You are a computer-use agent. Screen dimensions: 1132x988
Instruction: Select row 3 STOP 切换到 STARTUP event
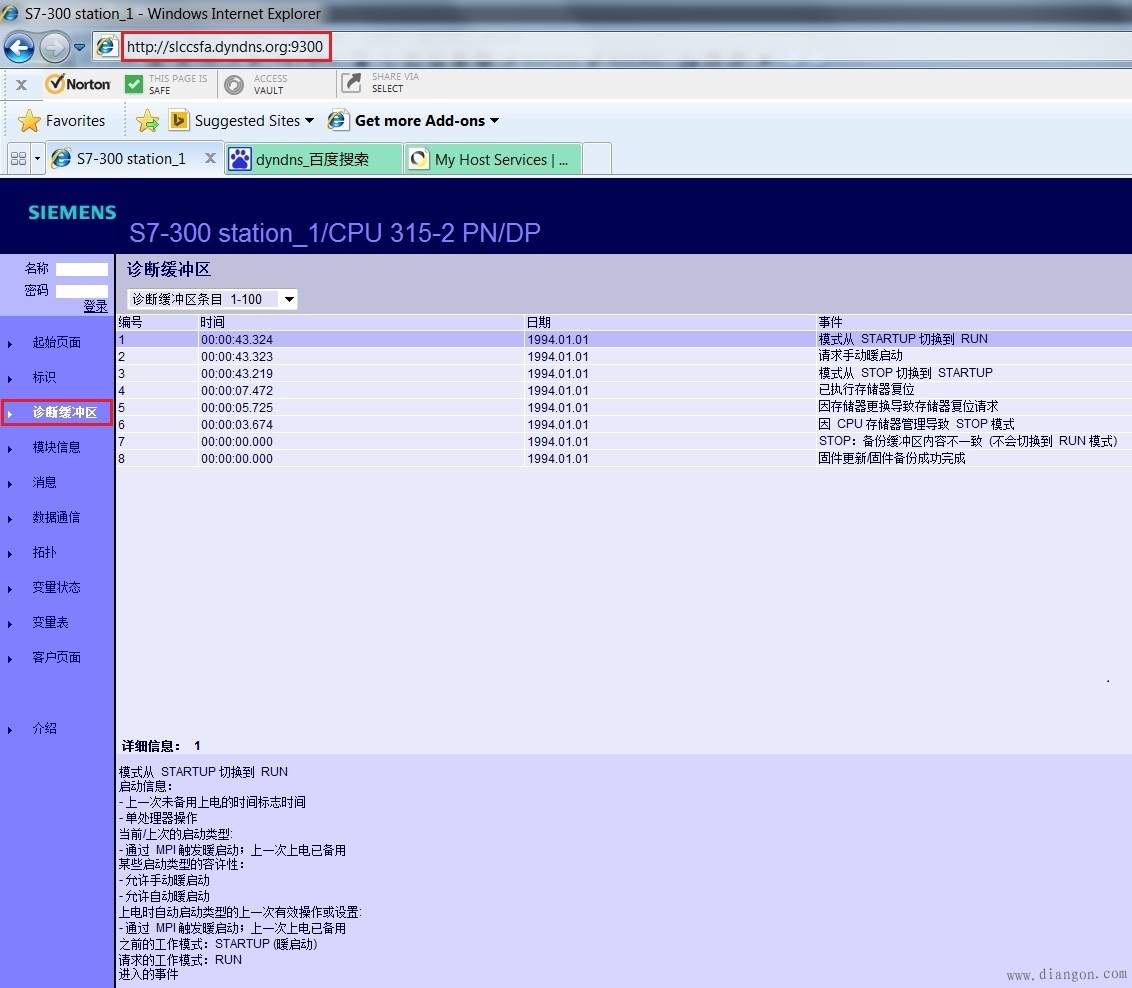coord(624,373)
